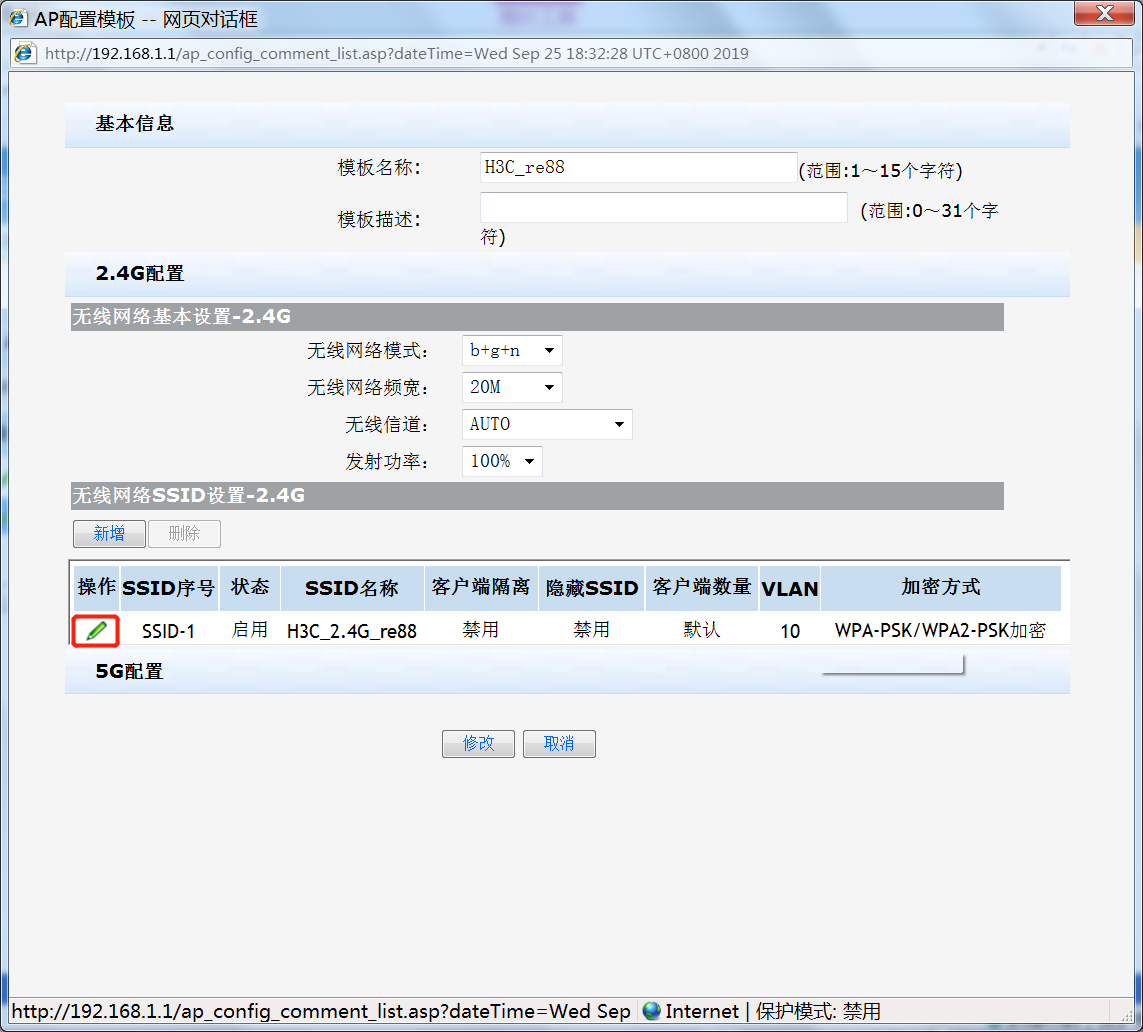Open the 发射功率 dropdown showing 100%
This screenshot has height=1032, width=1143.
pyautogui.click(x=502, y=461)
